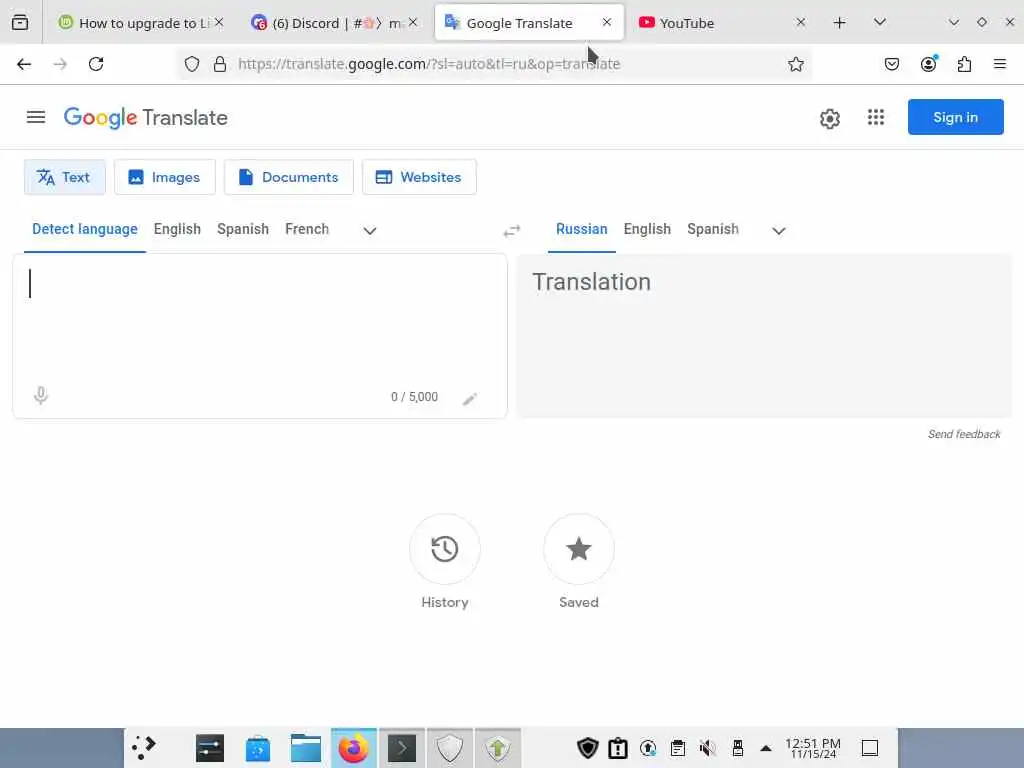Image resolution: width=1024 pixels, height=768 pixels.
Task: Select Detect language as source
Action: click(85, 229)
